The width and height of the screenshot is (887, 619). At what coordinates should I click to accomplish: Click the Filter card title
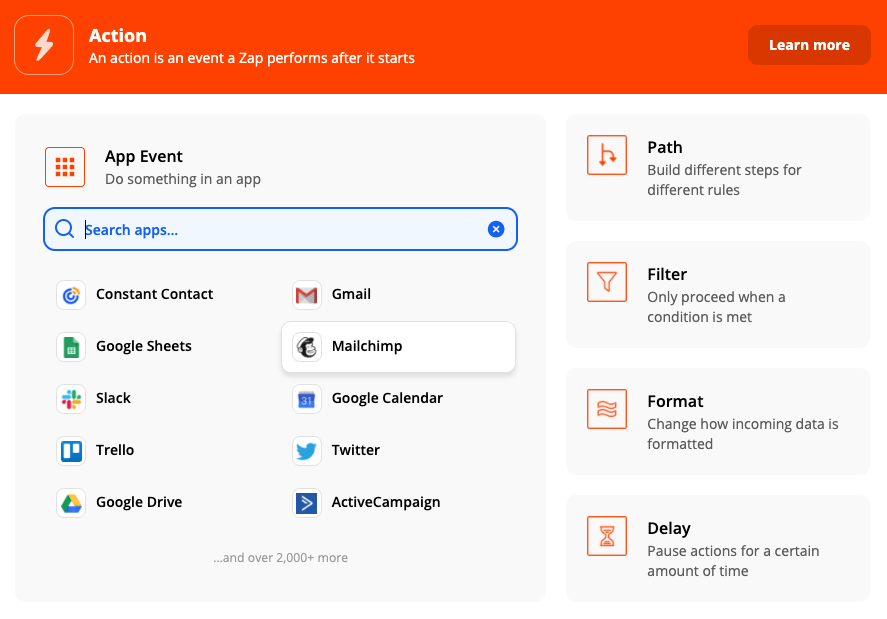667,274
